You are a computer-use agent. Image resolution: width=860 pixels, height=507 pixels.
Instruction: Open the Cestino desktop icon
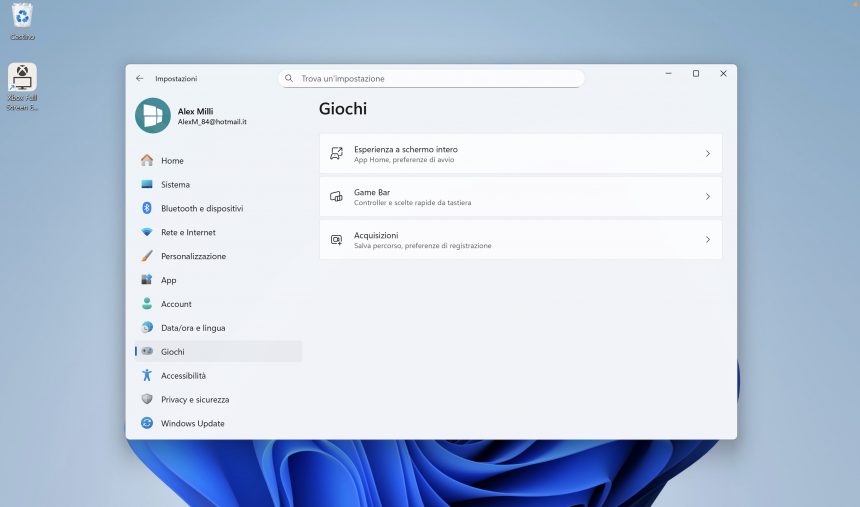(22, 17)
